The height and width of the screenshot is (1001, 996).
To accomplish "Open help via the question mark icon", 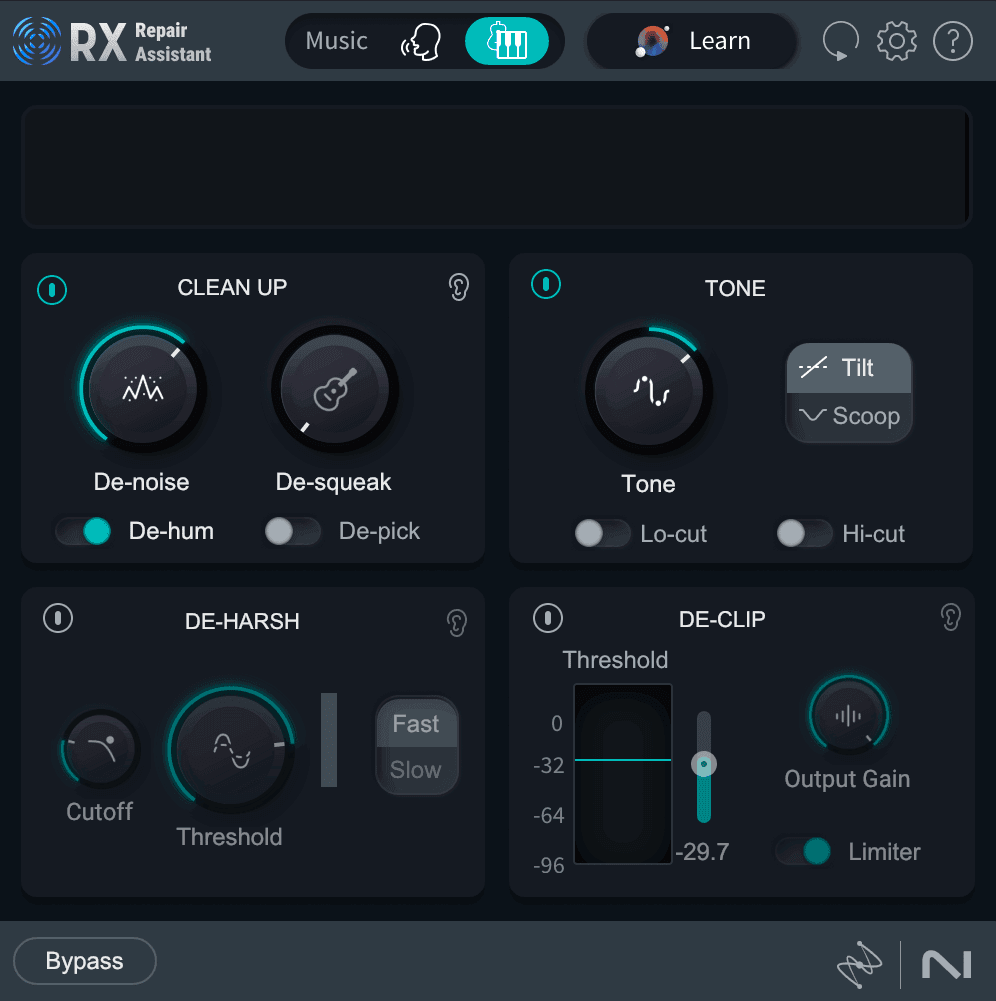I will (x=953, y=41).
